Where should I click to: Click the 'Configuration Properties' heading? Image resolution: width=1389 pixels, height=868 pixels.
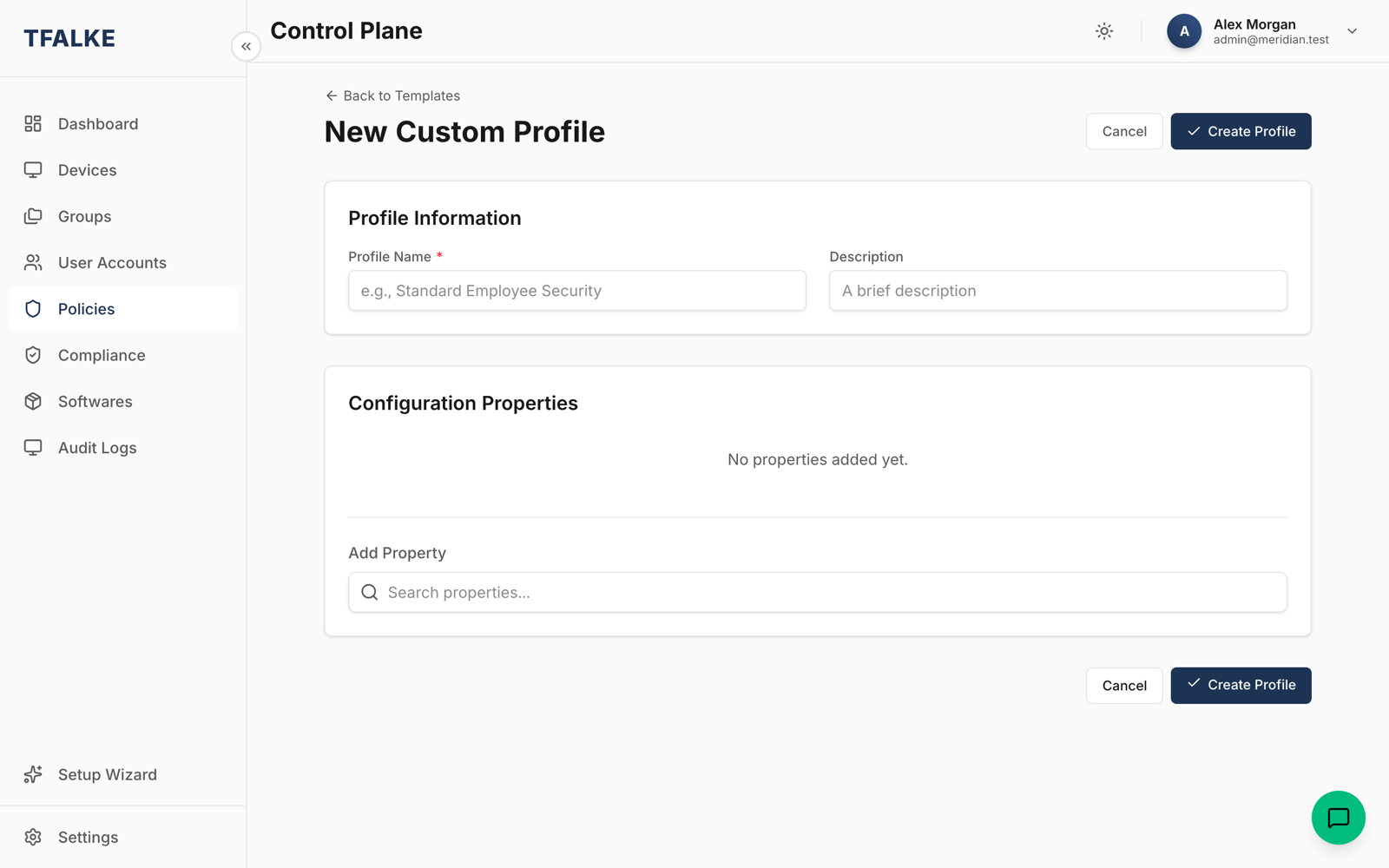pos(463,404)
